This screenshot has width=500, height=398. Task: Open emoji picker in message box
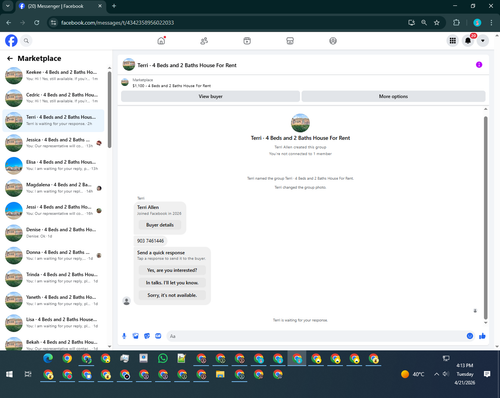tap(470, 336)
